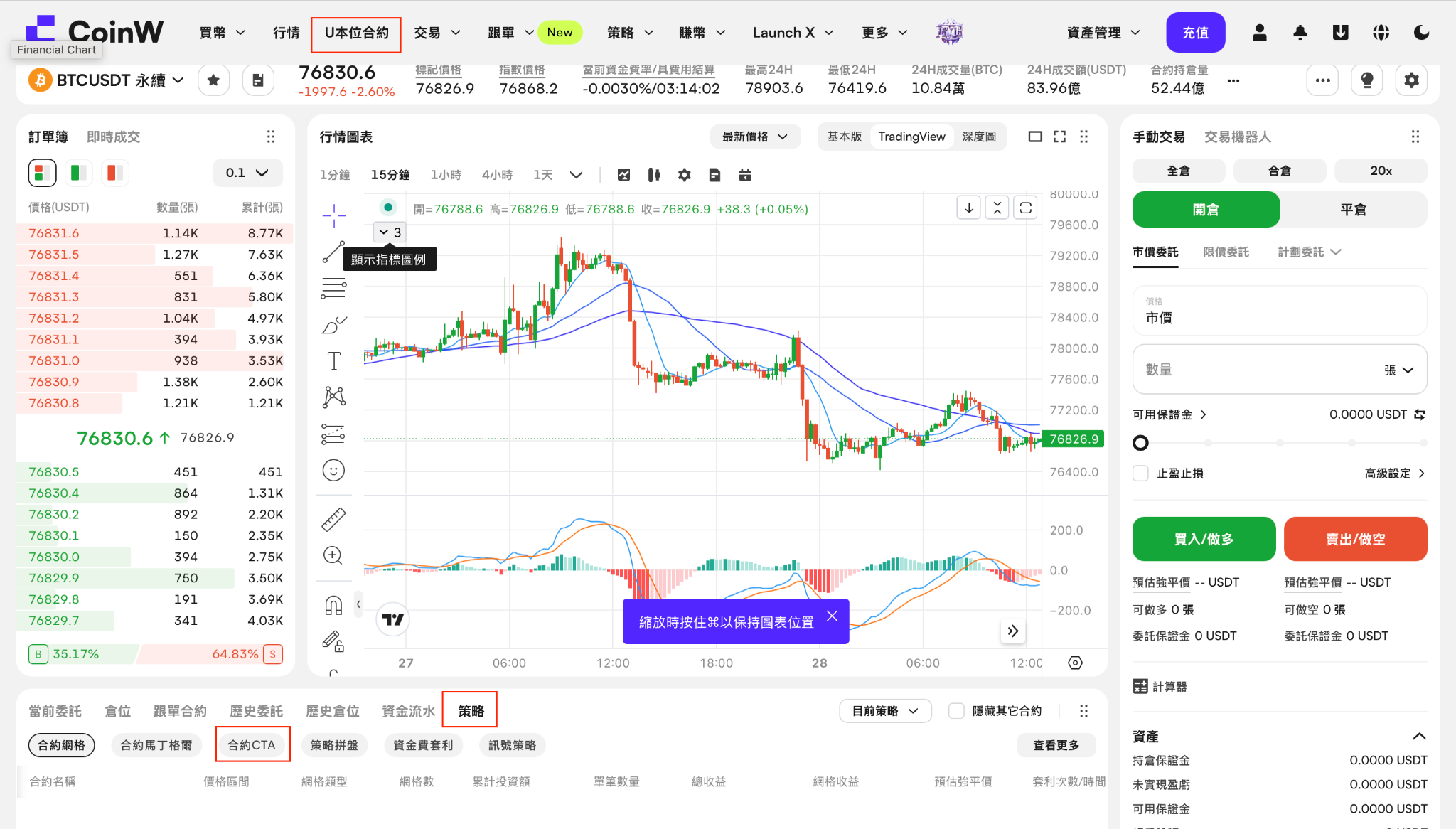Click the go-to-date calendar icon
This screenshot has width=1456, height=829.
(x=745, y=175)
